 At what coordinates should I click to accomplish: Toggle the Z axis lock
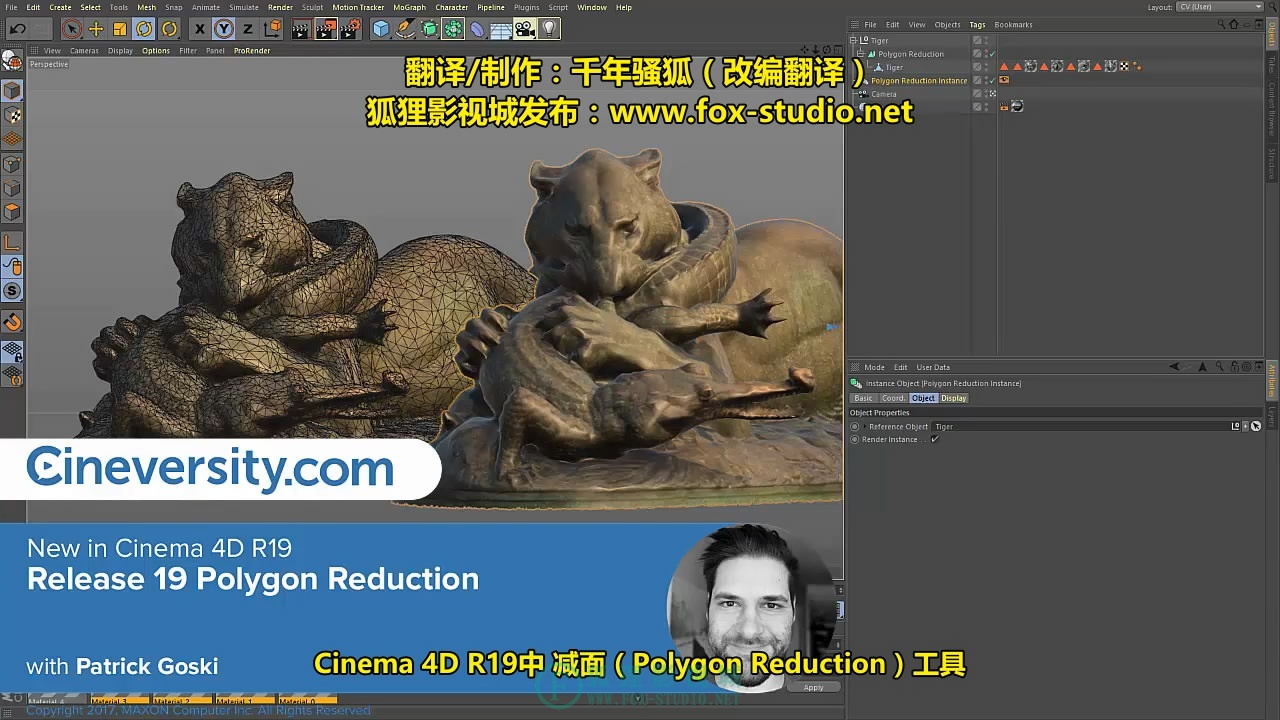click(248, 29)
